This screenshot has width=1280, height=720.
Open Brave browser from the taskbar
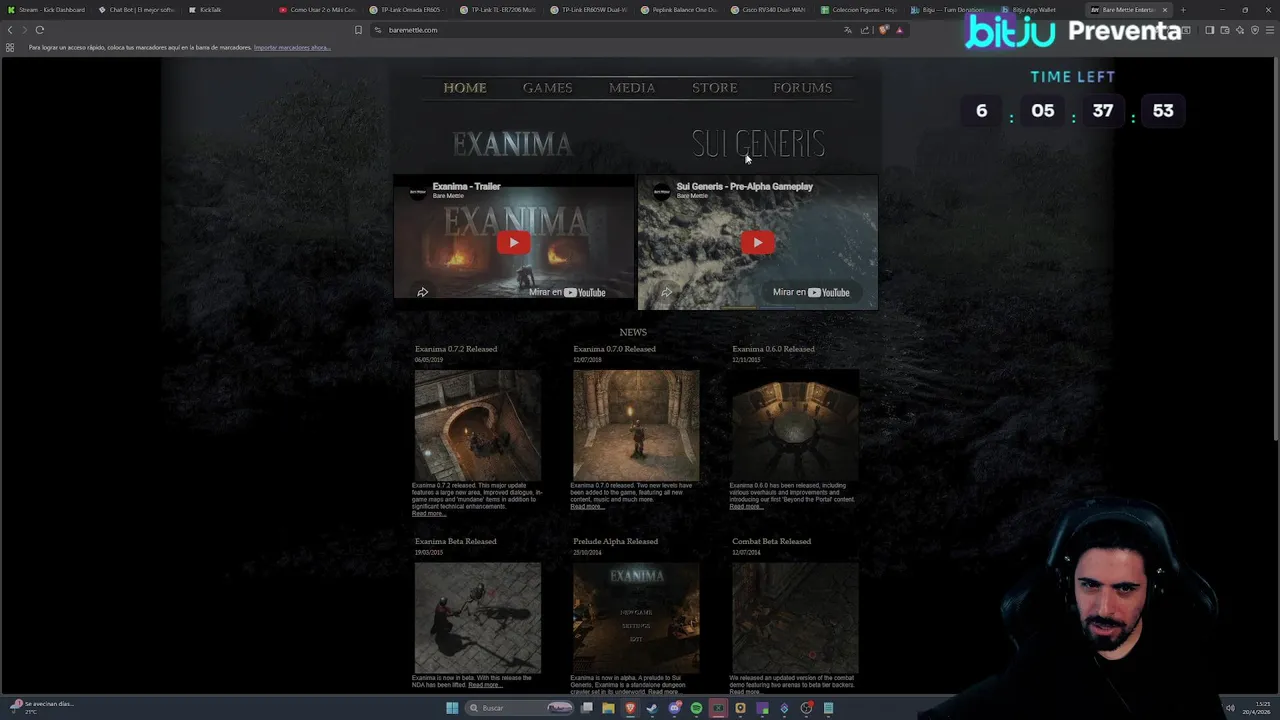click(x=630, y=708)
